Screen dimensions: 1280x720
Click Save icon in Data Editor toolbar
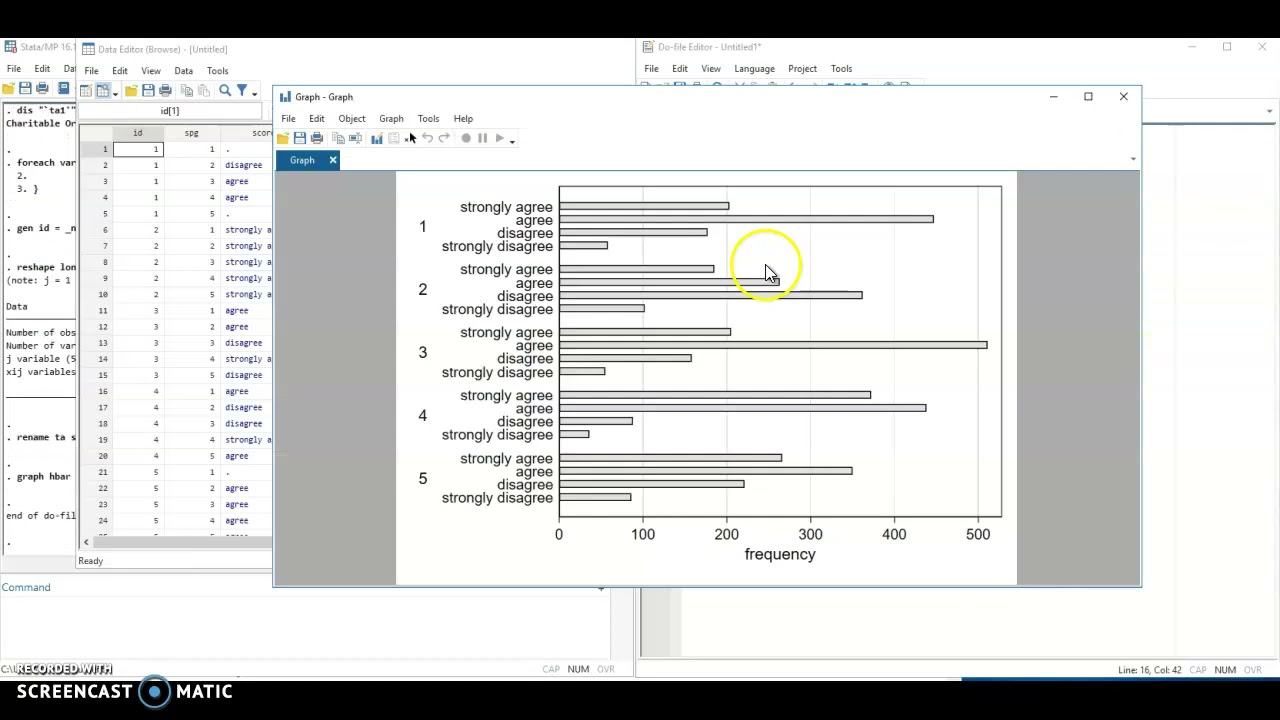coord(148,90)
